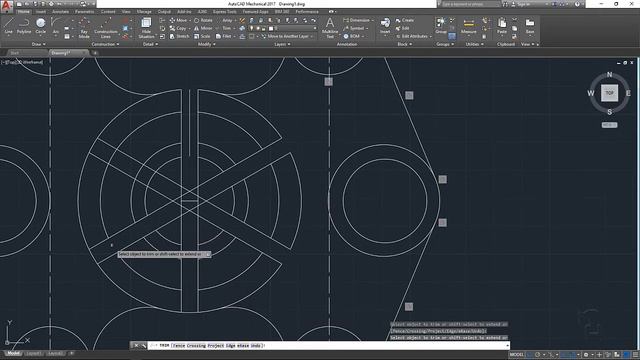The height and width of the screenshot is (360, 640).
Task: Activate the Copy command
Action: [178, 28]
